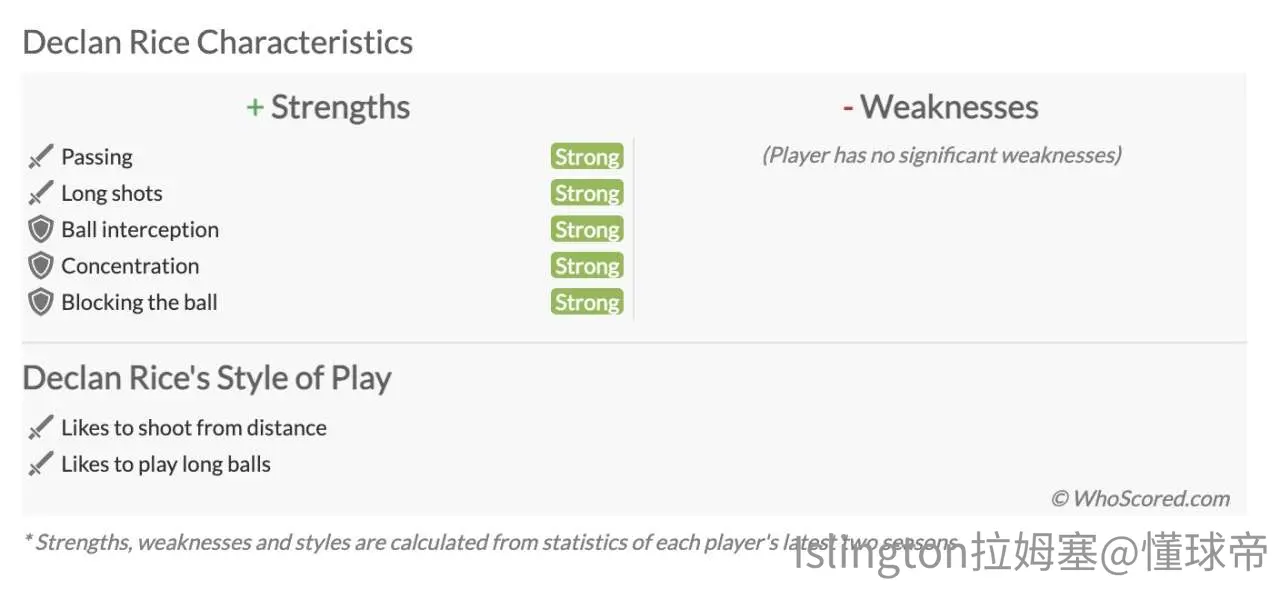Click the Strong badge for Long shots

pyautogui.click(x=587, y=193)
